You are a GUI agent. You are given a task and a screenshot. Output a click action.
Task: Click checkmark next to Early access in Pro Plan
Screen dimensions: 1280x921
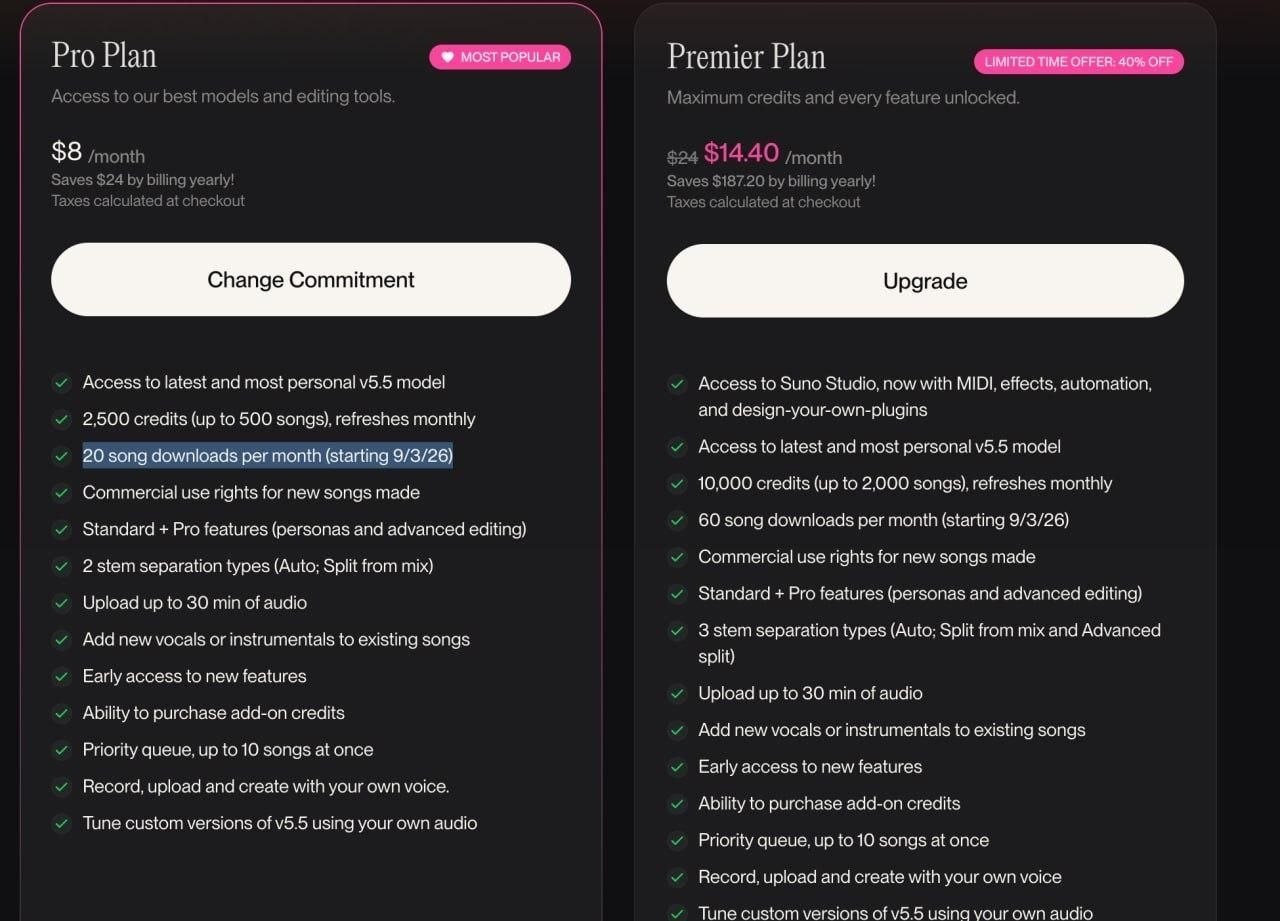tap(62, 677)
